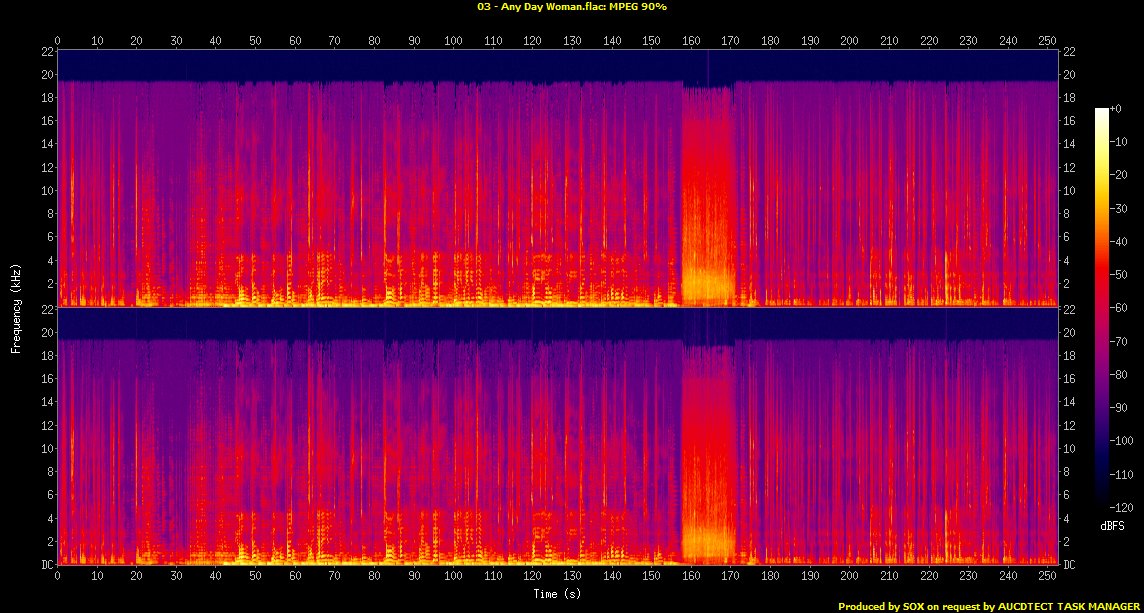Select the 50 mark on the top time axis
The image size is (1144, 613).
point(255,40)
